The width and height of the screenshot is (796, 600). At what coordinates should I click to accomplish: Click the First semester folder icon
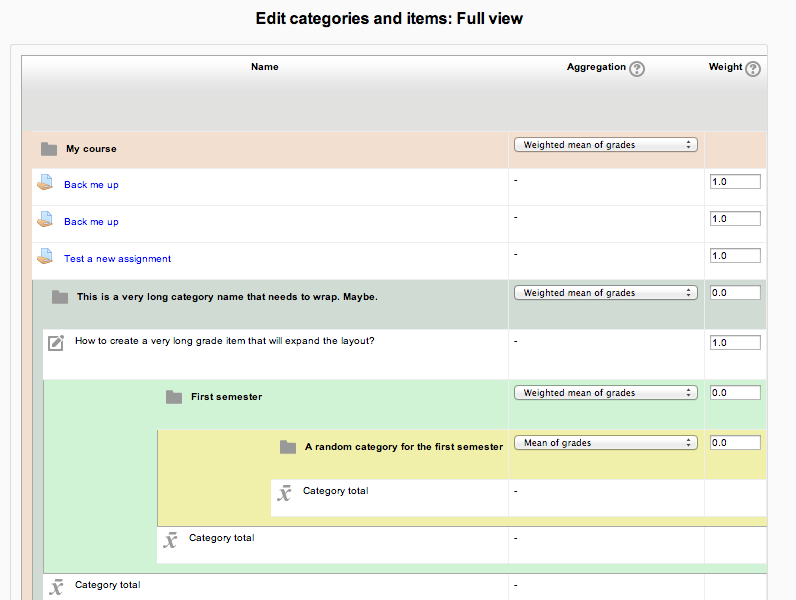[x=174, y=397]
